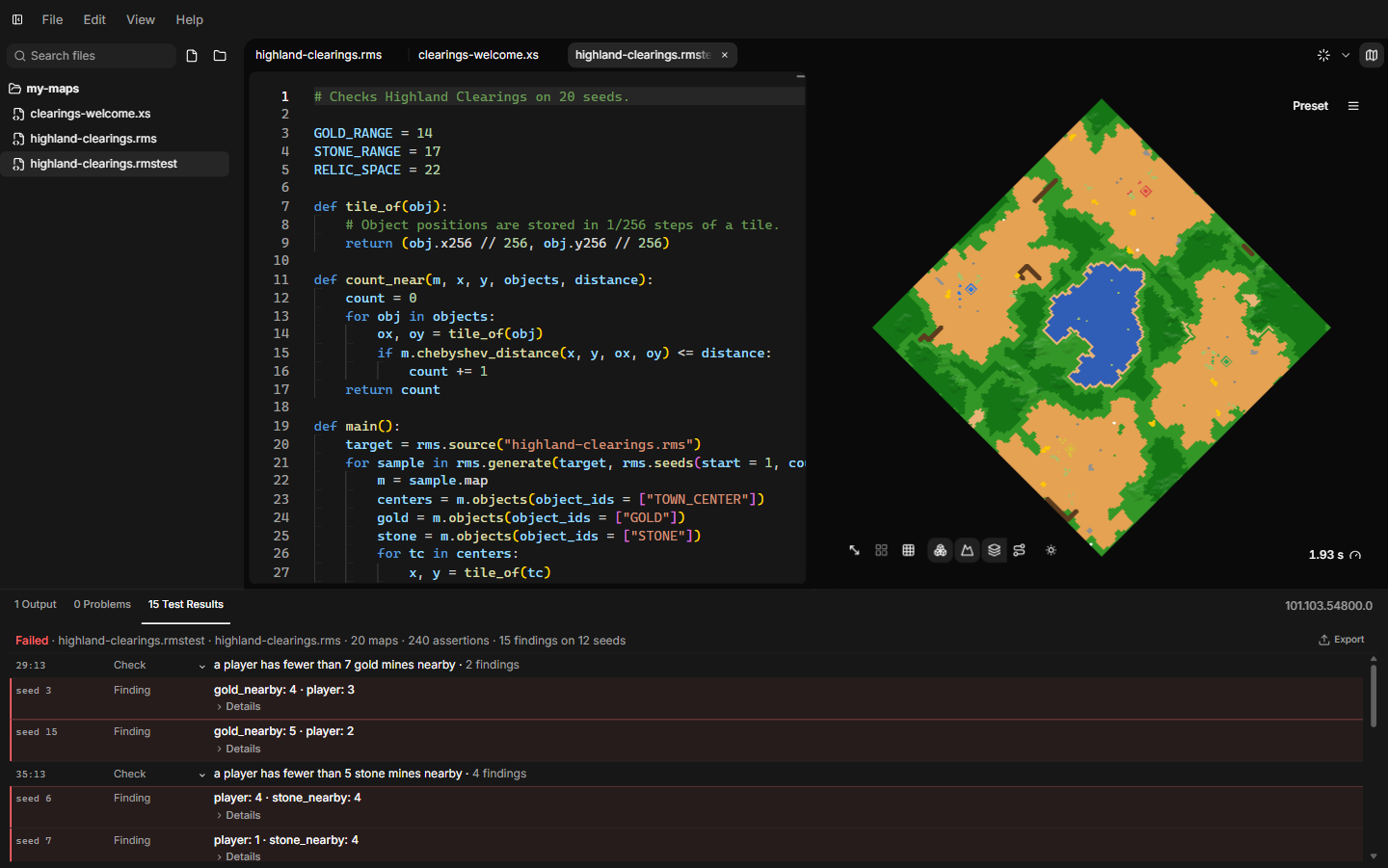Viewport: 1388px width, 868px height.
Task: Click in the Search files field
Action: pyautogui.click(x=92, y=56)
